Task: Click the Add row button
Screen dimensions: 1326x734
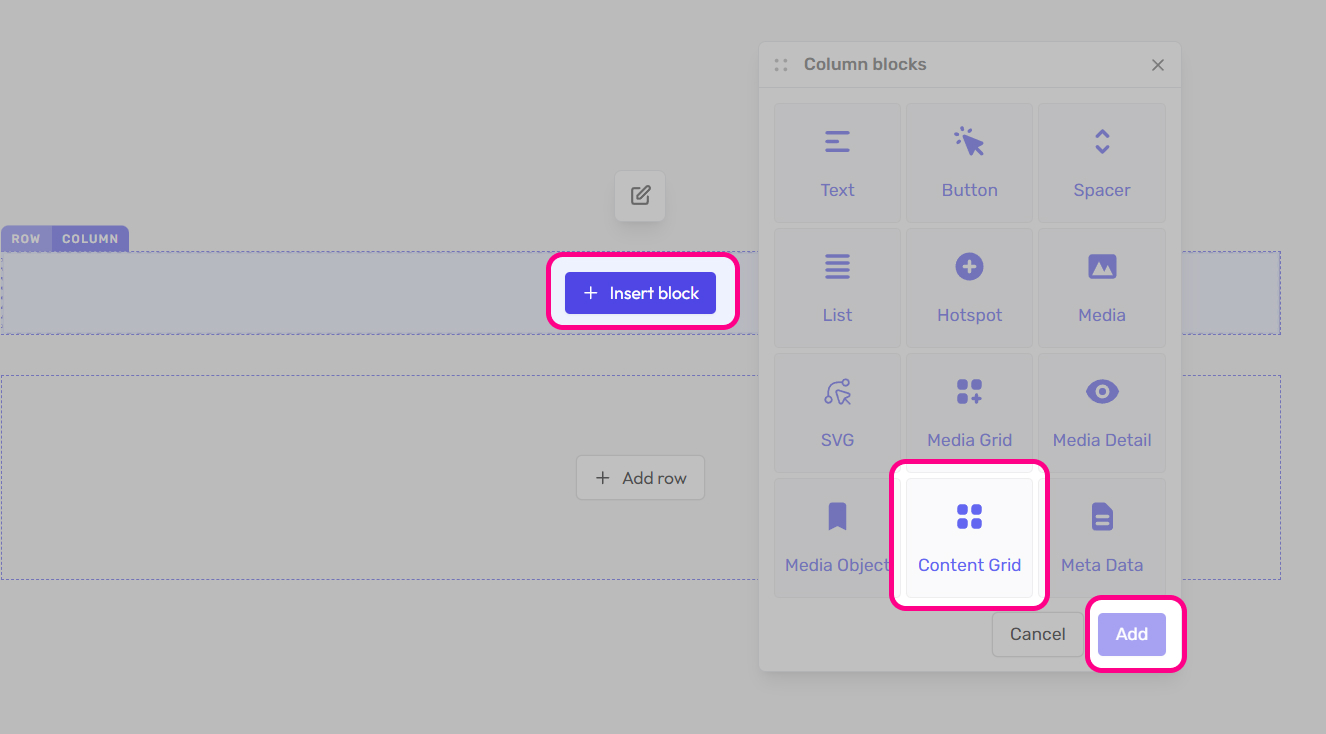Action: (x=640, y=478)
